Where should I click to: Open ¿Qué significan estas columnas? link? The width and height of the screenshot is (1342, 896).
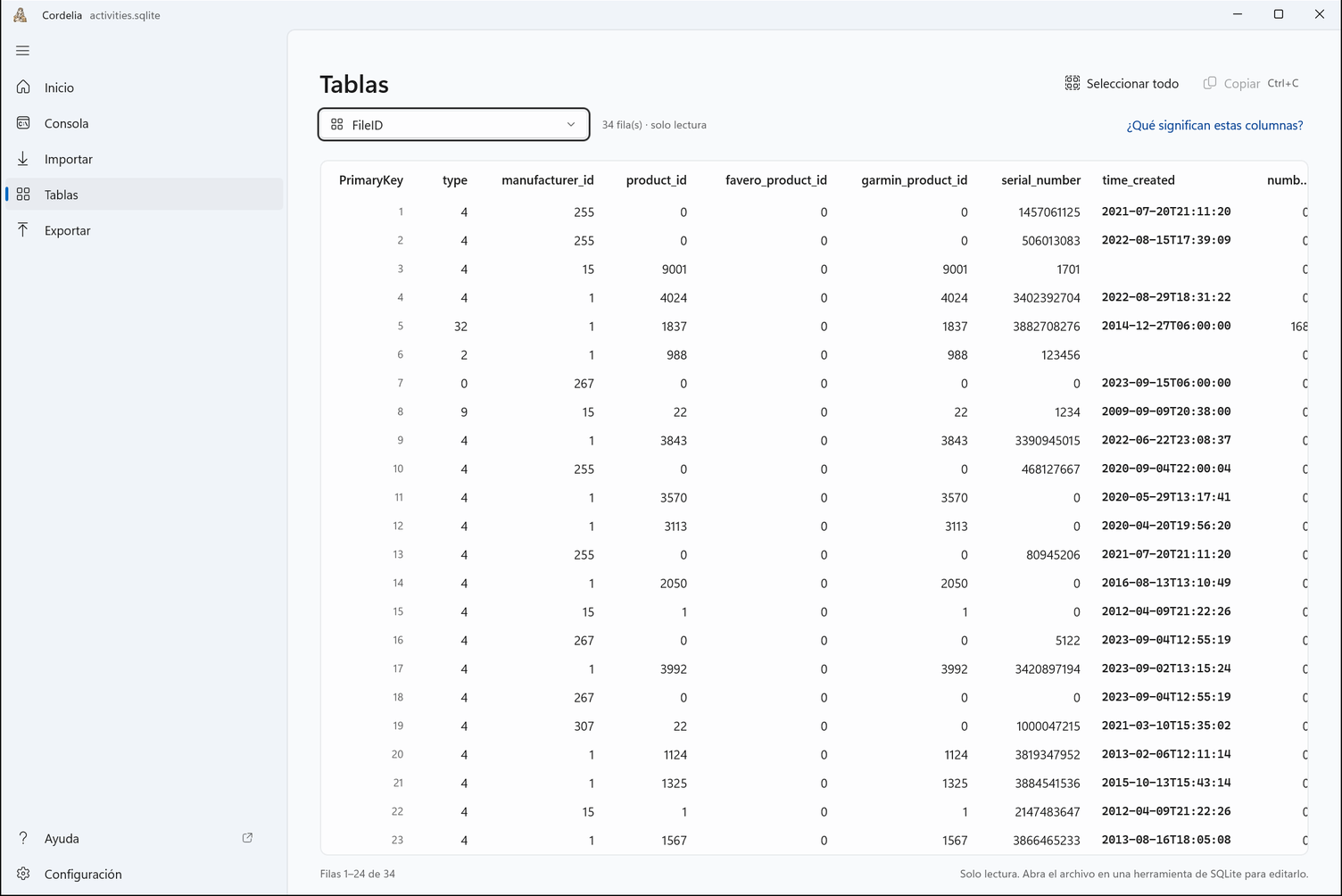pos(1214,126)
